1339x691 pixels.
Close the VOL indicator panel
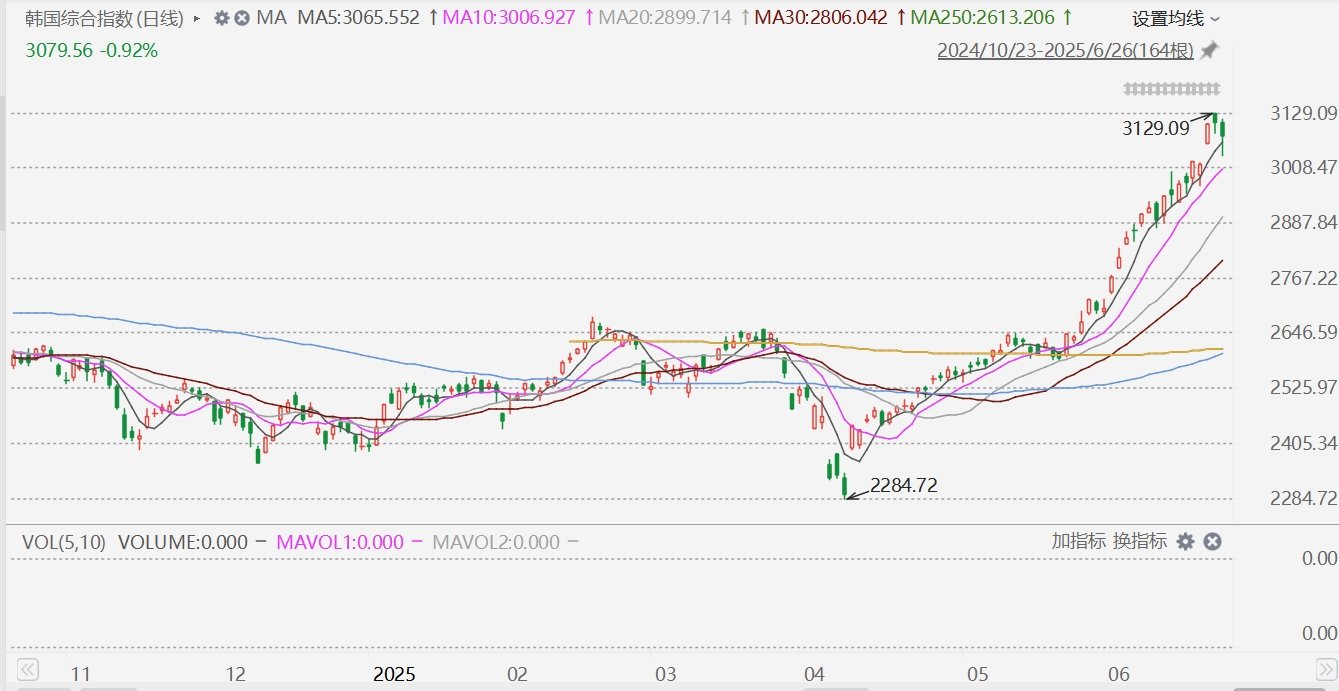1211,541
